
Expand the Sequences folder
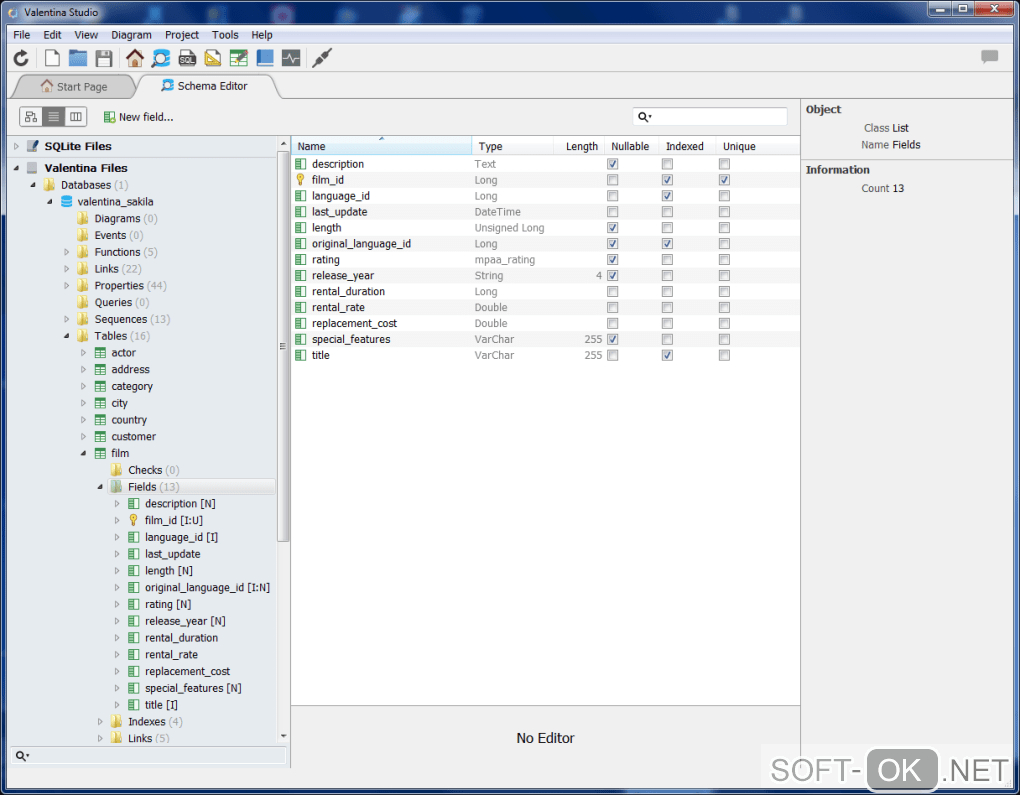tap(66, 319)
